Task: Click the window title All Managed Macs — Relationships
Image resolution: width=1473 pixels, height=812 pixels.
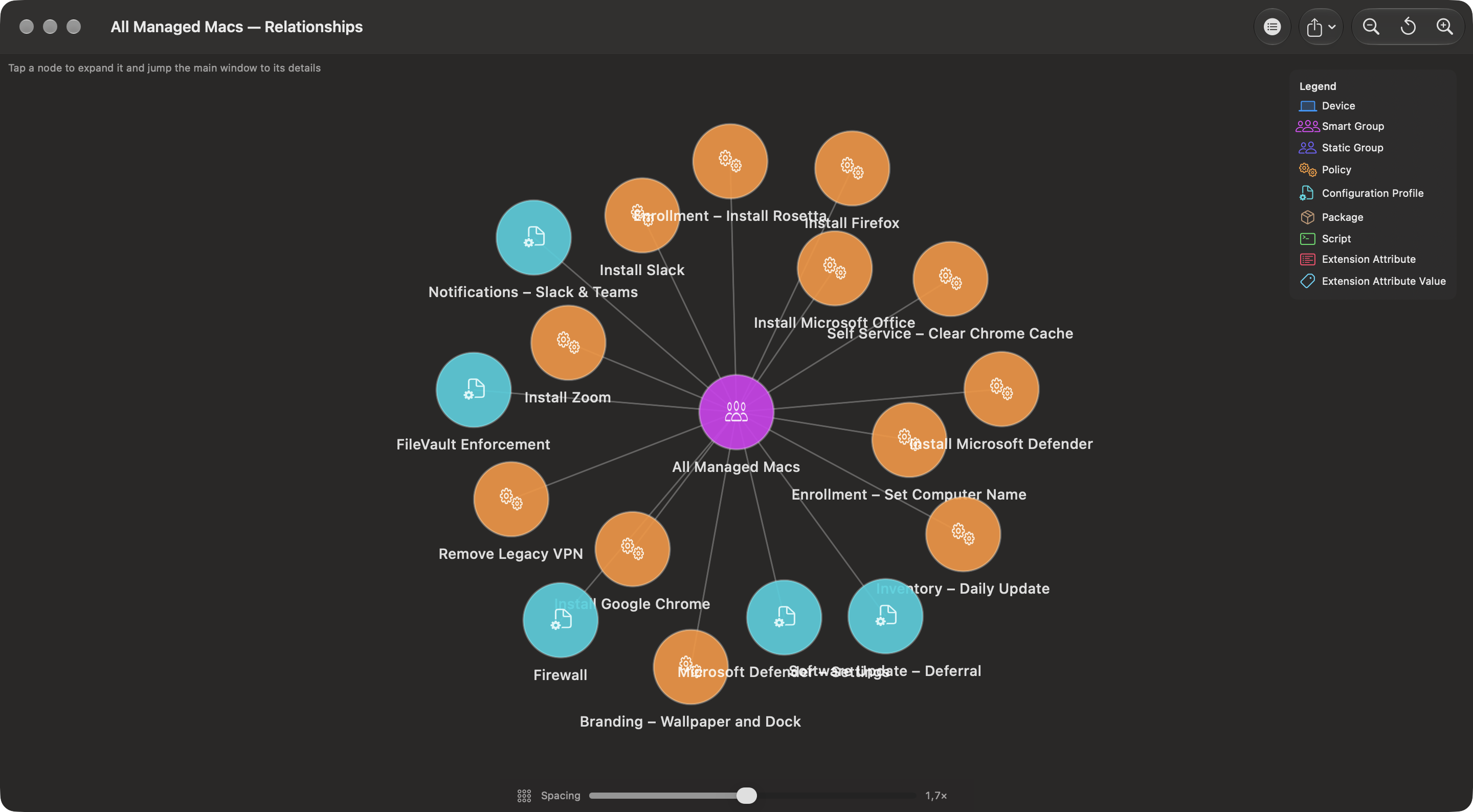Action: tap(237, 27)
